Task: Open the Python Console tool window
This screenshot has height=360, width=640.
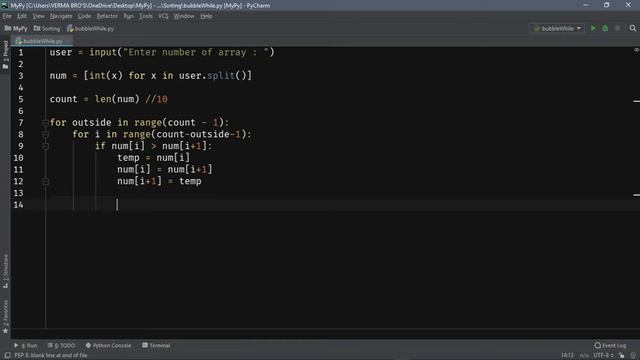Action: click(108, 345)
